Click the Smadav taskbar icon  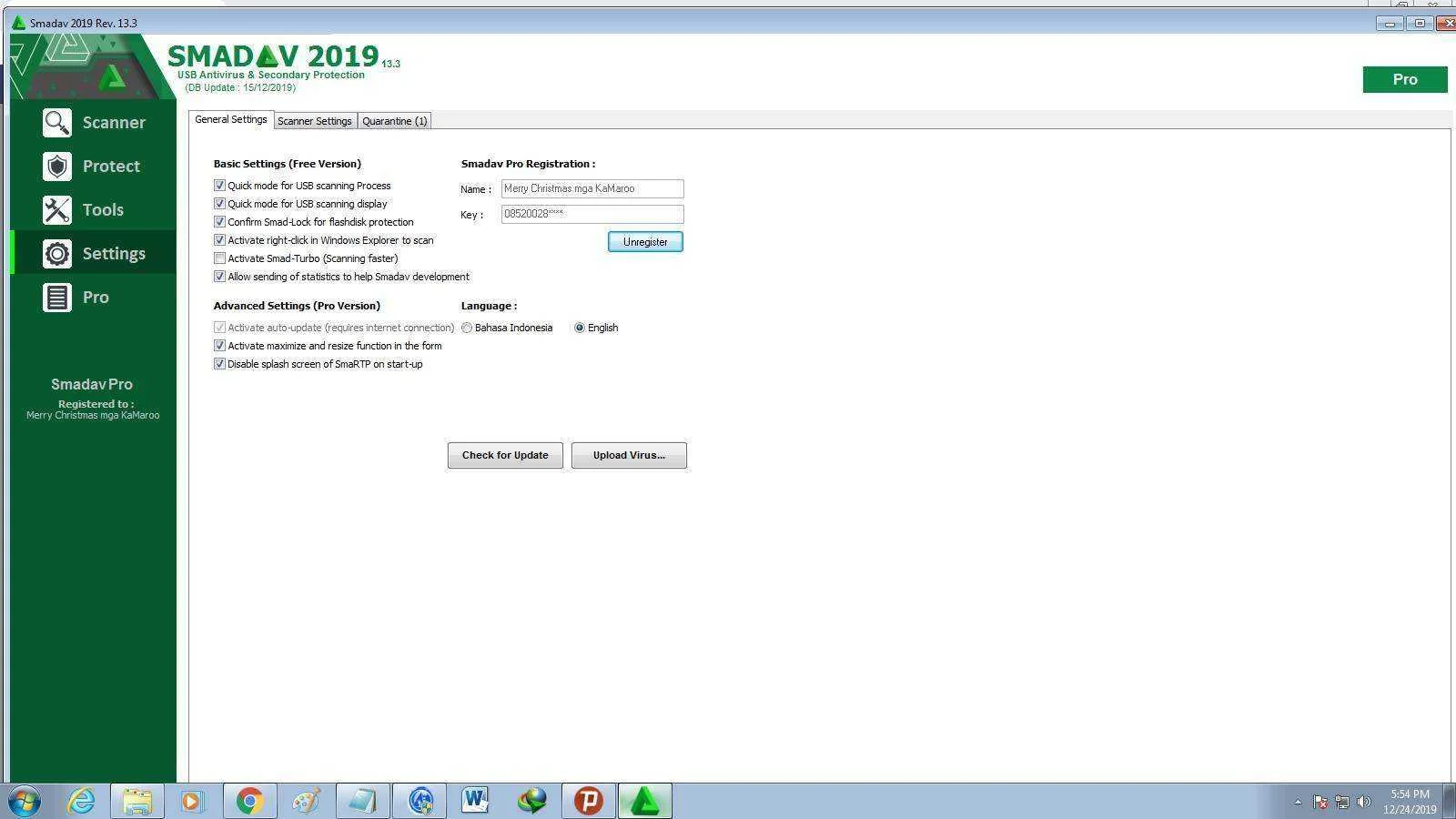coord(644,802)
